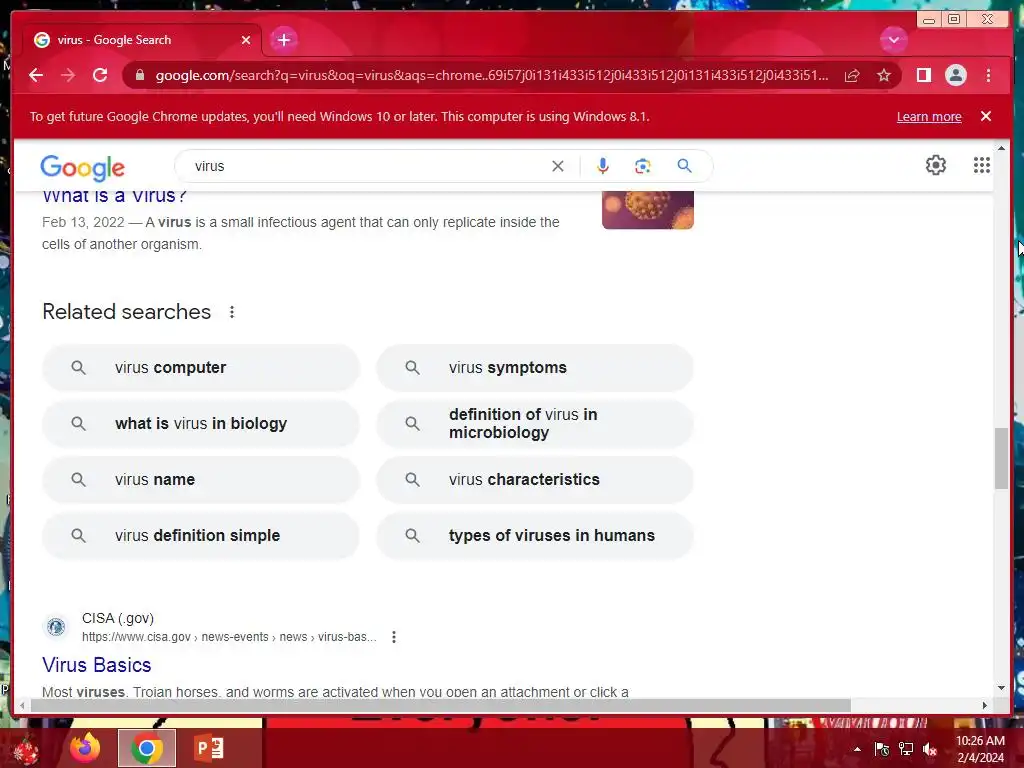Click the scroll down arrow
This screenshot has width=1024, height=768.
coord(1001,688)
